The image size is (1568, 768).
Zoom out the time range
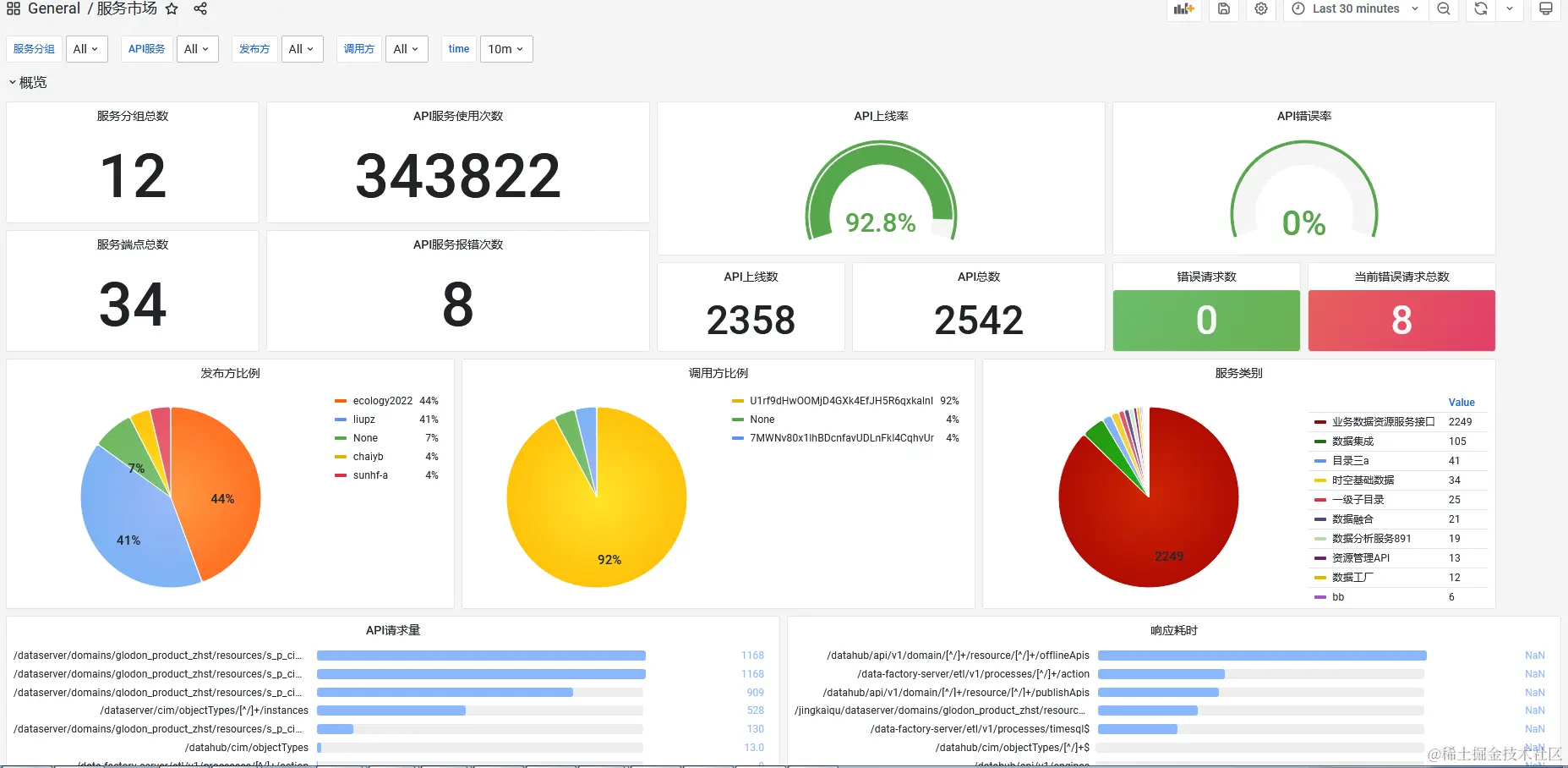coord(1444,8)
